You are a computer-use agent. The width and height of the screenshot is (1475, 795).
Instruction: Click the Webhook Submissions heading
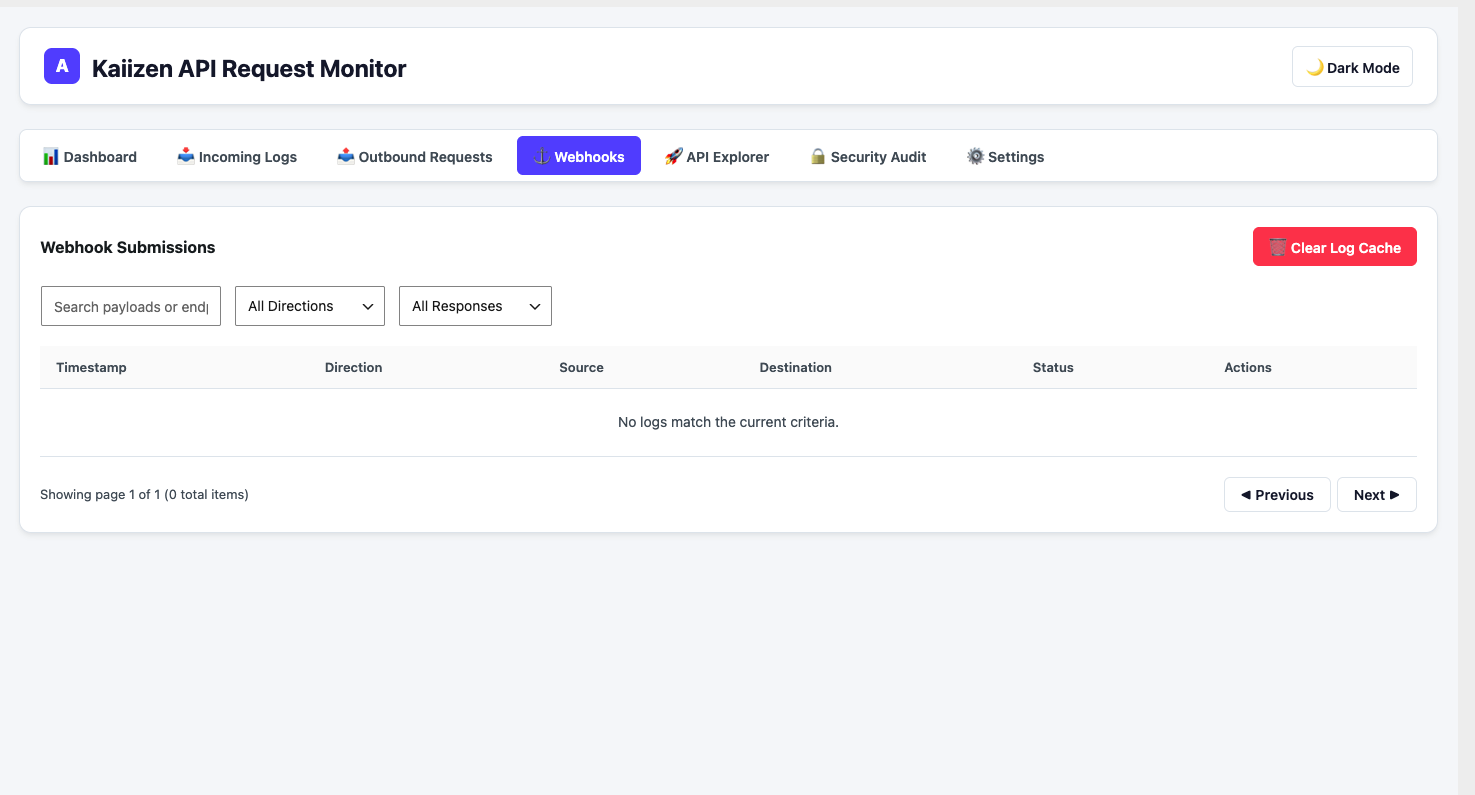click(x=128, y=247)
